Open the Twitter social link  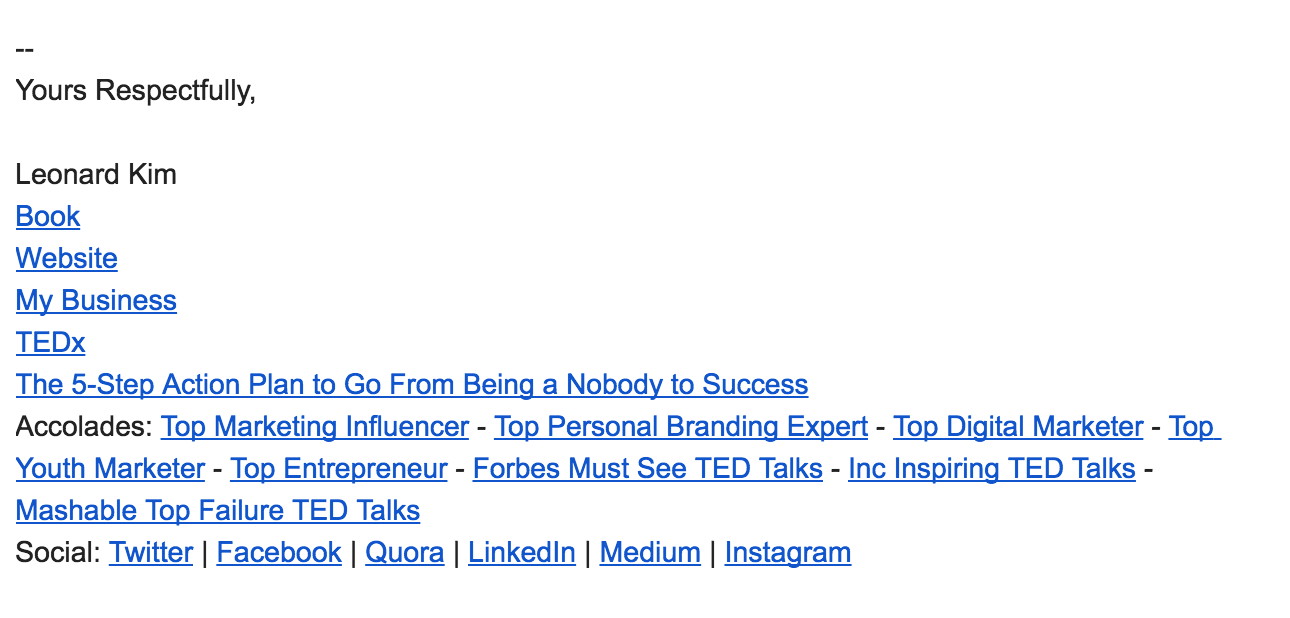click(151, 553)
